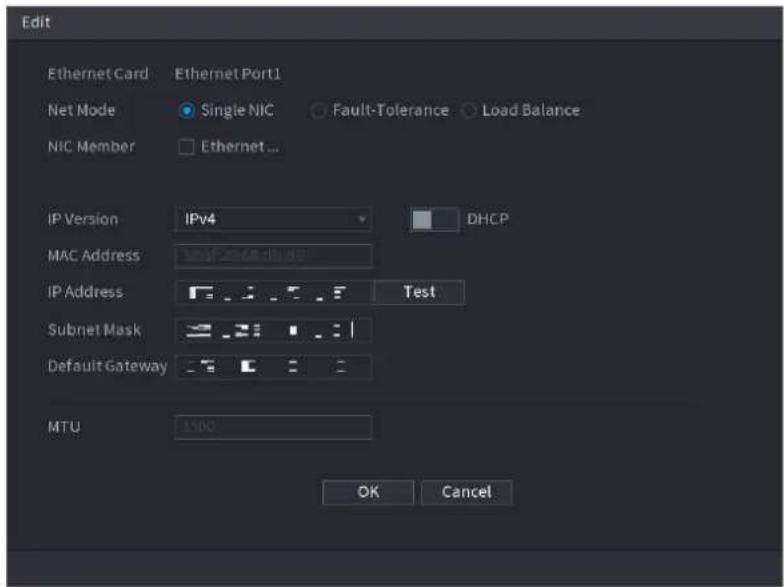Click the Ethernet Port1 text
This screenshot has width=784, height=587.
pos(228,74)
